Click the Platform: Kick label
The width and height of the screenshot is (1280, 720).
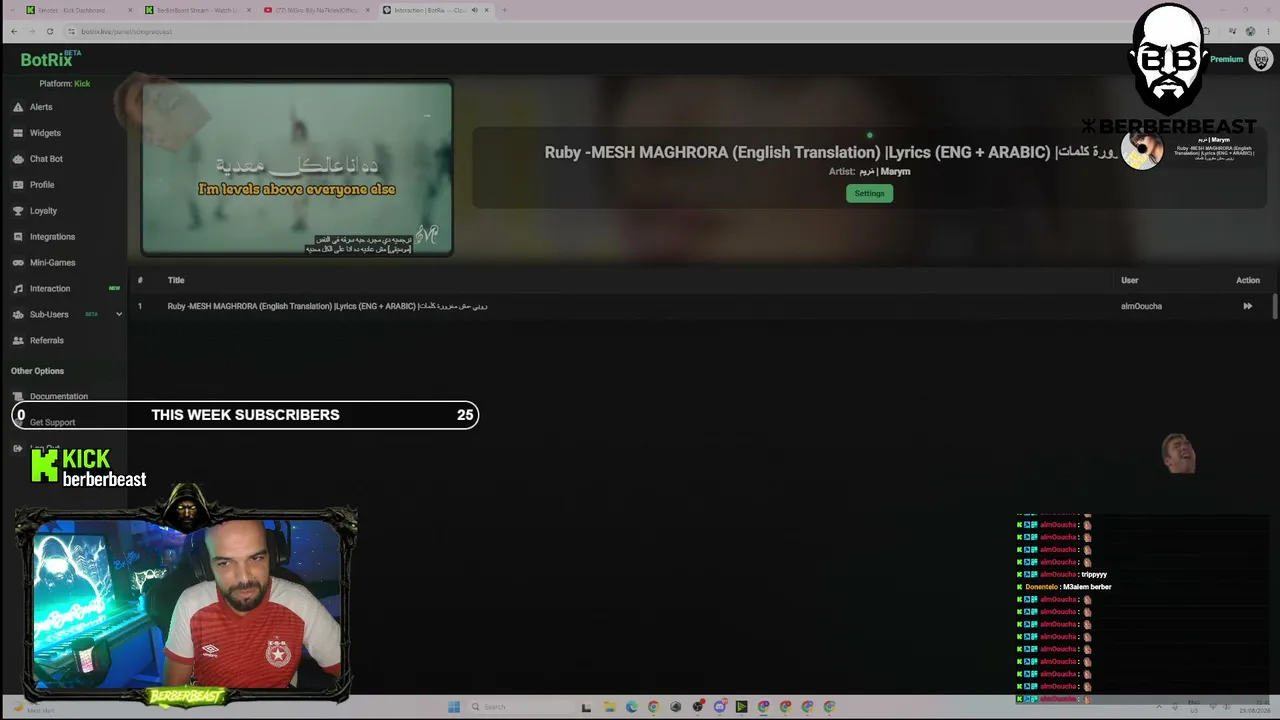click(64, 83)
